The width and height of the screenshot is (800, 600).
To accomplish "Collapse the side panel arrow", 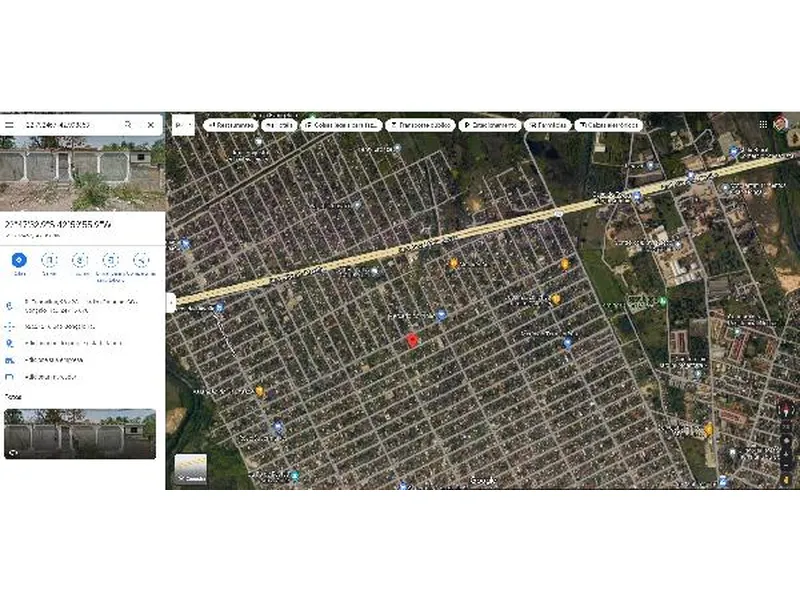I will click(x=171, y=303).
